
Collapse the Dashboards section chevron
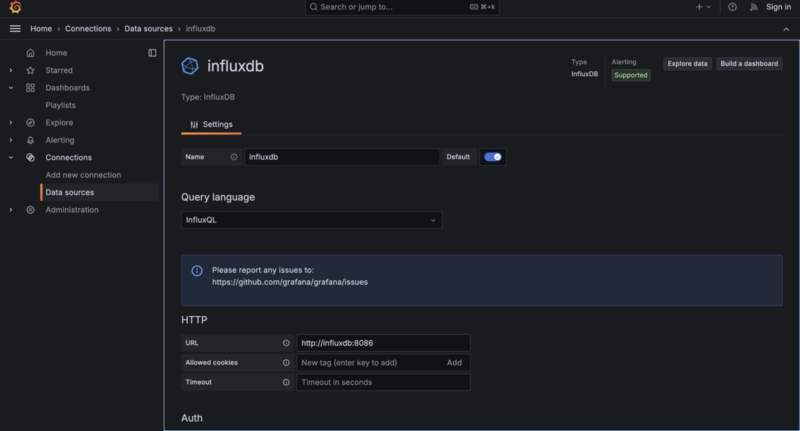click(x=11, y=88)
